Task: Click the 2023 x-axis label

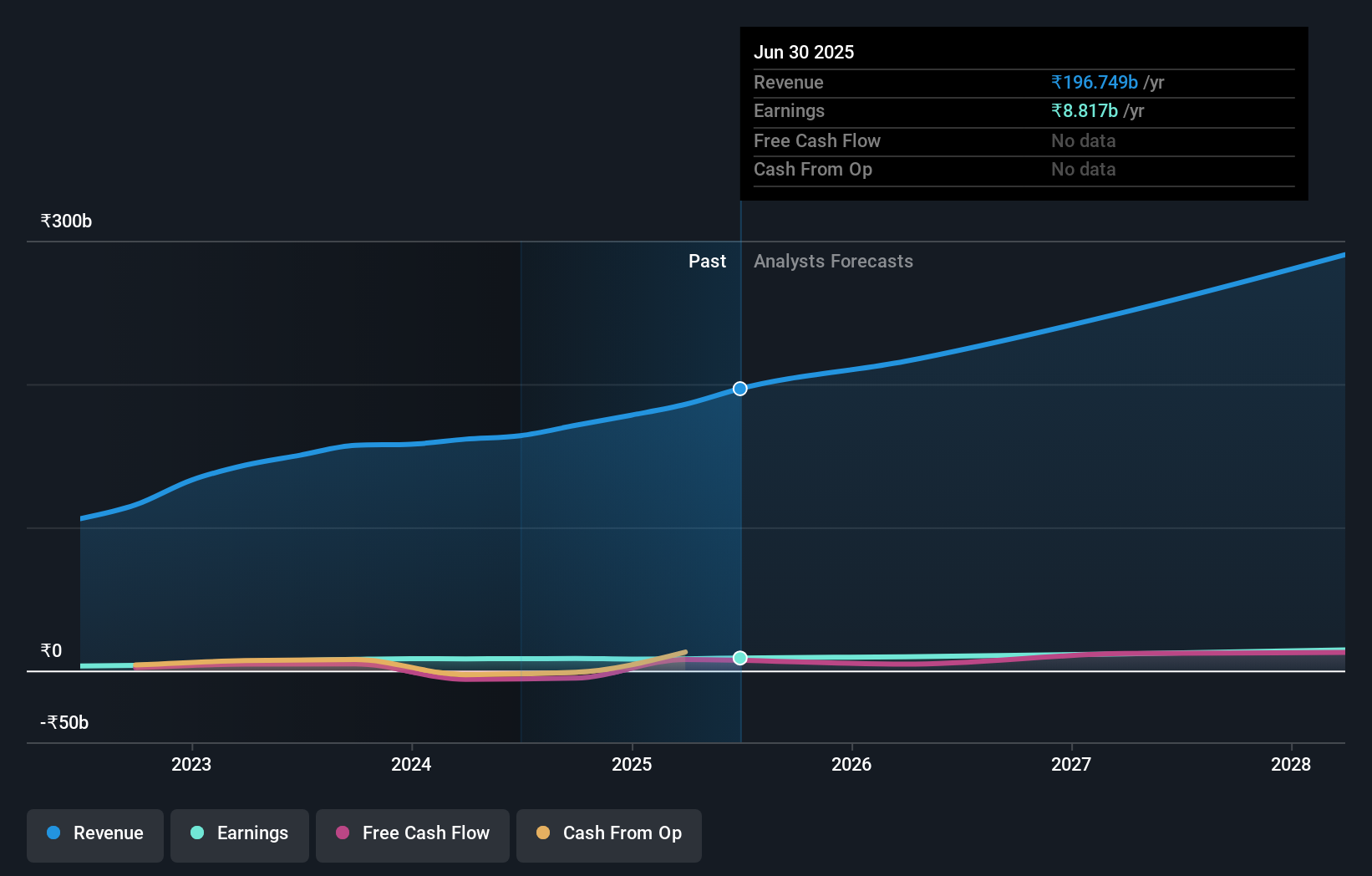Action: click(x=191, y=764)
